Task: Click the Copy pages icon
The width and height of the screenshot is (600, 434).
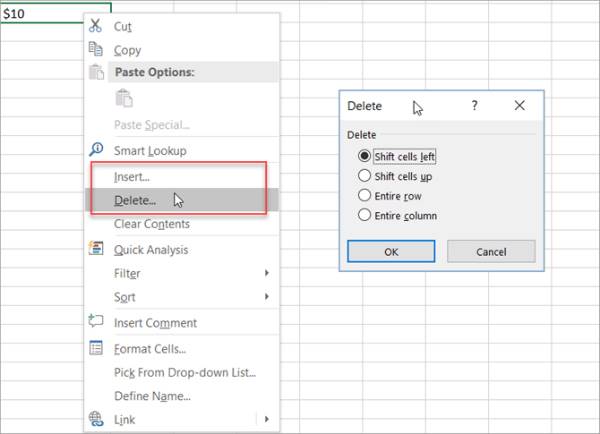Action: (x=95, y=49)
